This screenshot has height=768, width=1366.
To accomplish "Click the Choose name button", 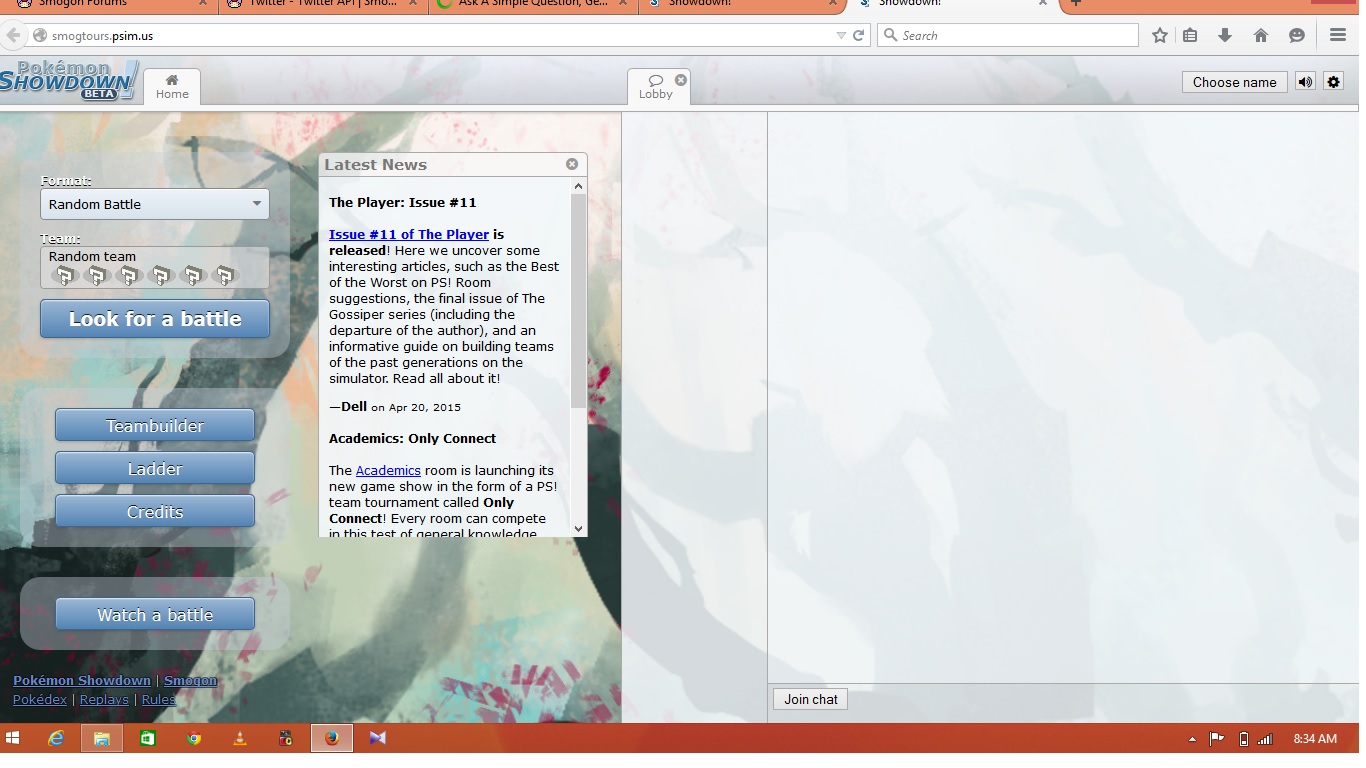I will 1234,82.
